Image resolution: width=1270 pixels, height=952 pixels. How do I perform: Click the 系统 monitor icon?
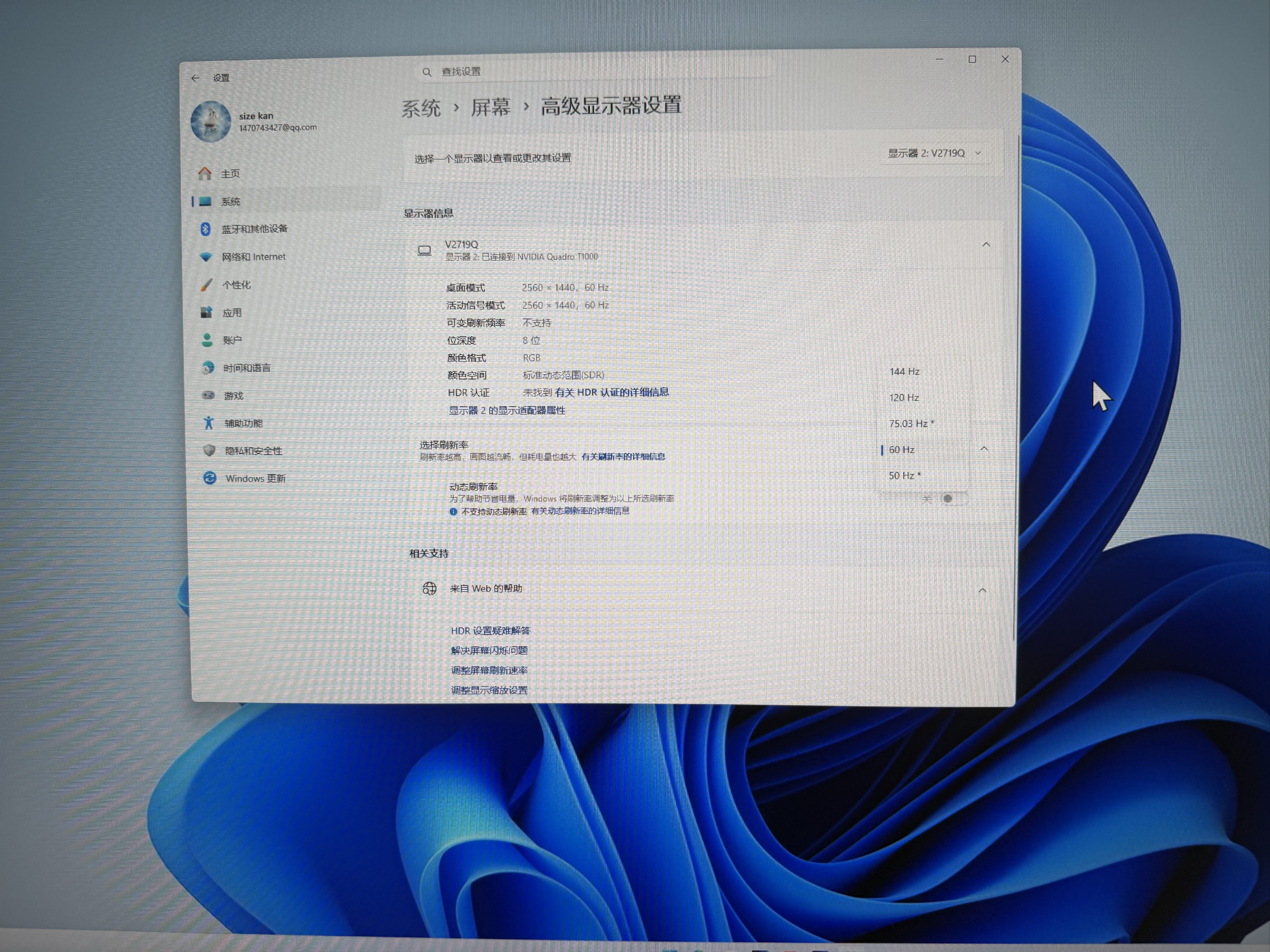coord(205,201)
